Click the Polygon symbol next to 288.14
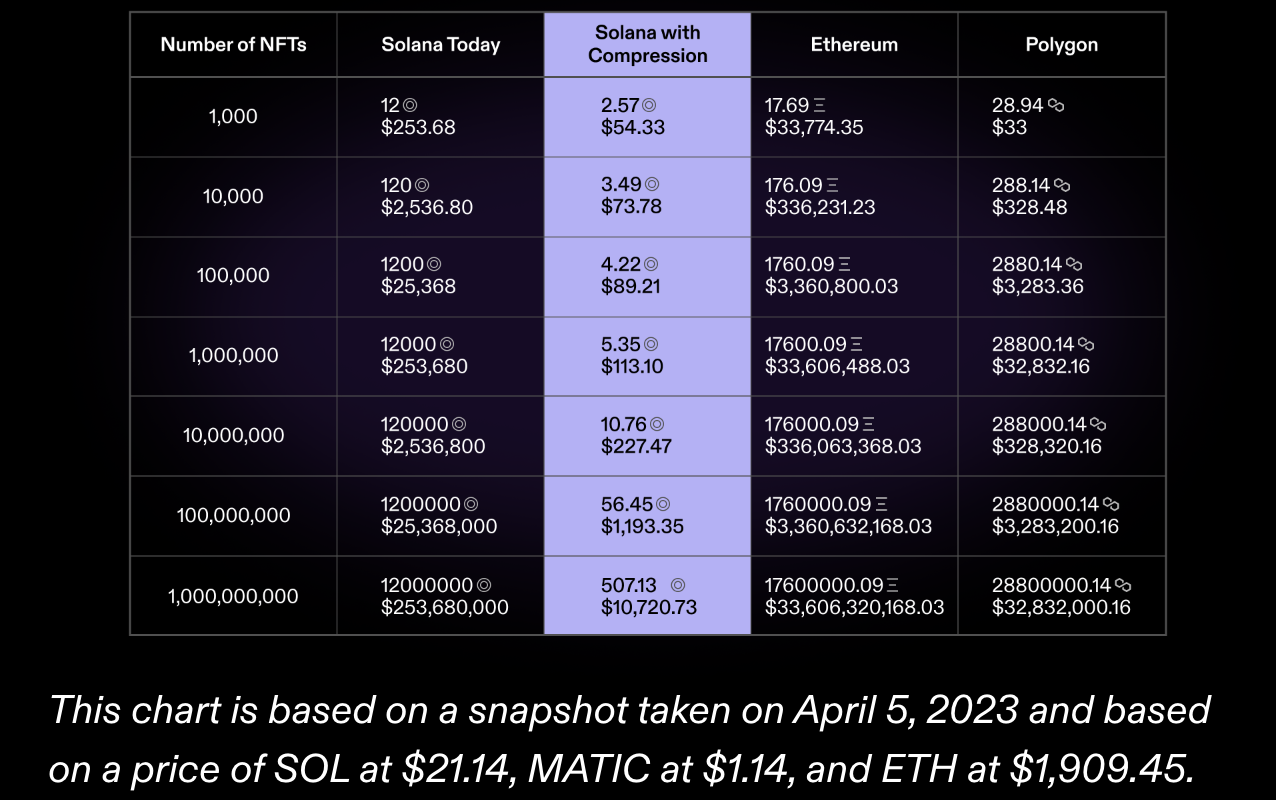 click(1062, 185)
